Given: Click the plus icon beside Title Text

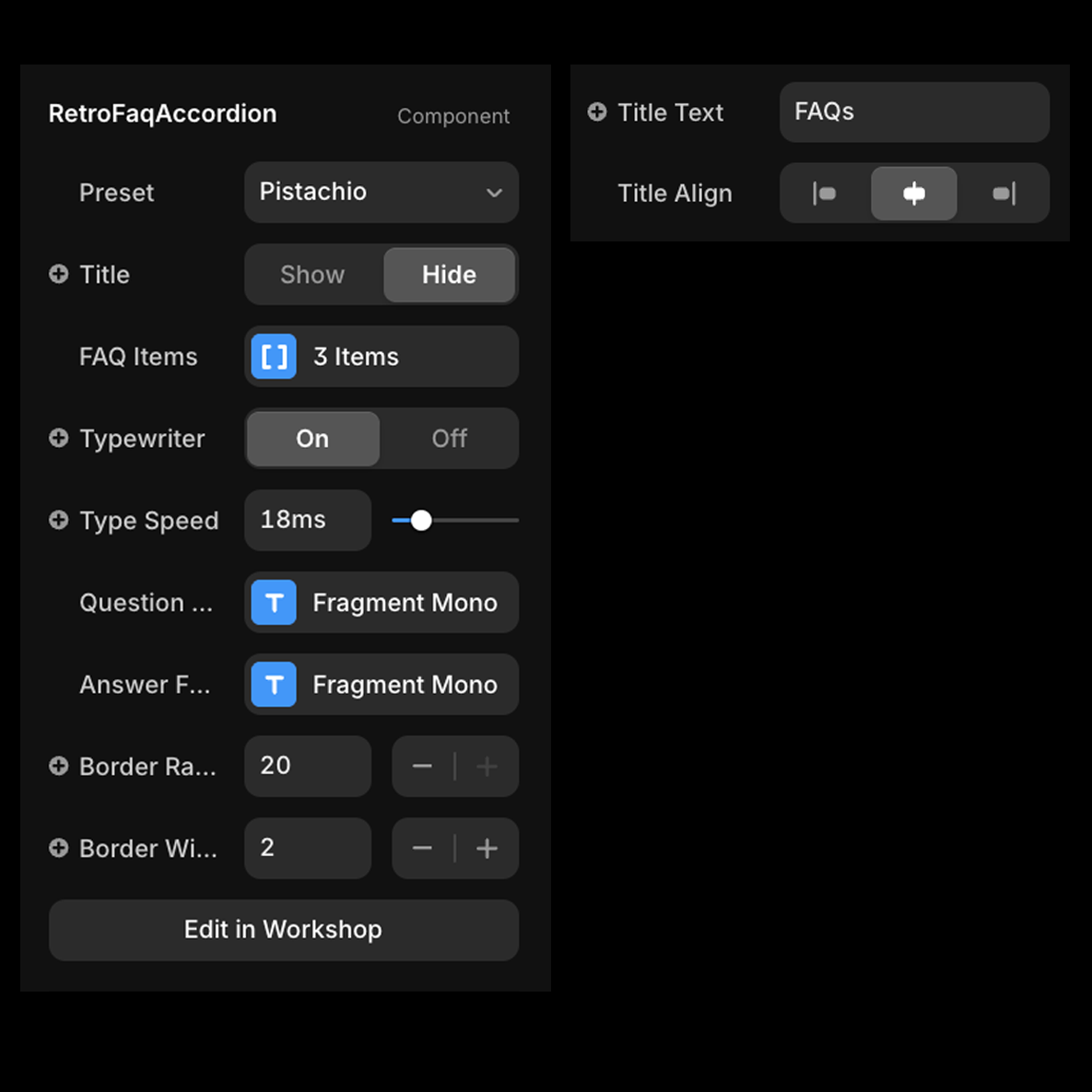Looking at the screenshot, I should point(597,112).
